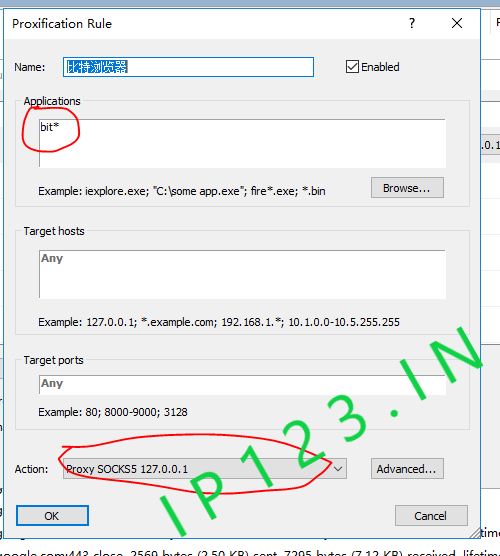
Task: Open the Action combo box Proxy SOCKS5
Action: click(205, 469)
